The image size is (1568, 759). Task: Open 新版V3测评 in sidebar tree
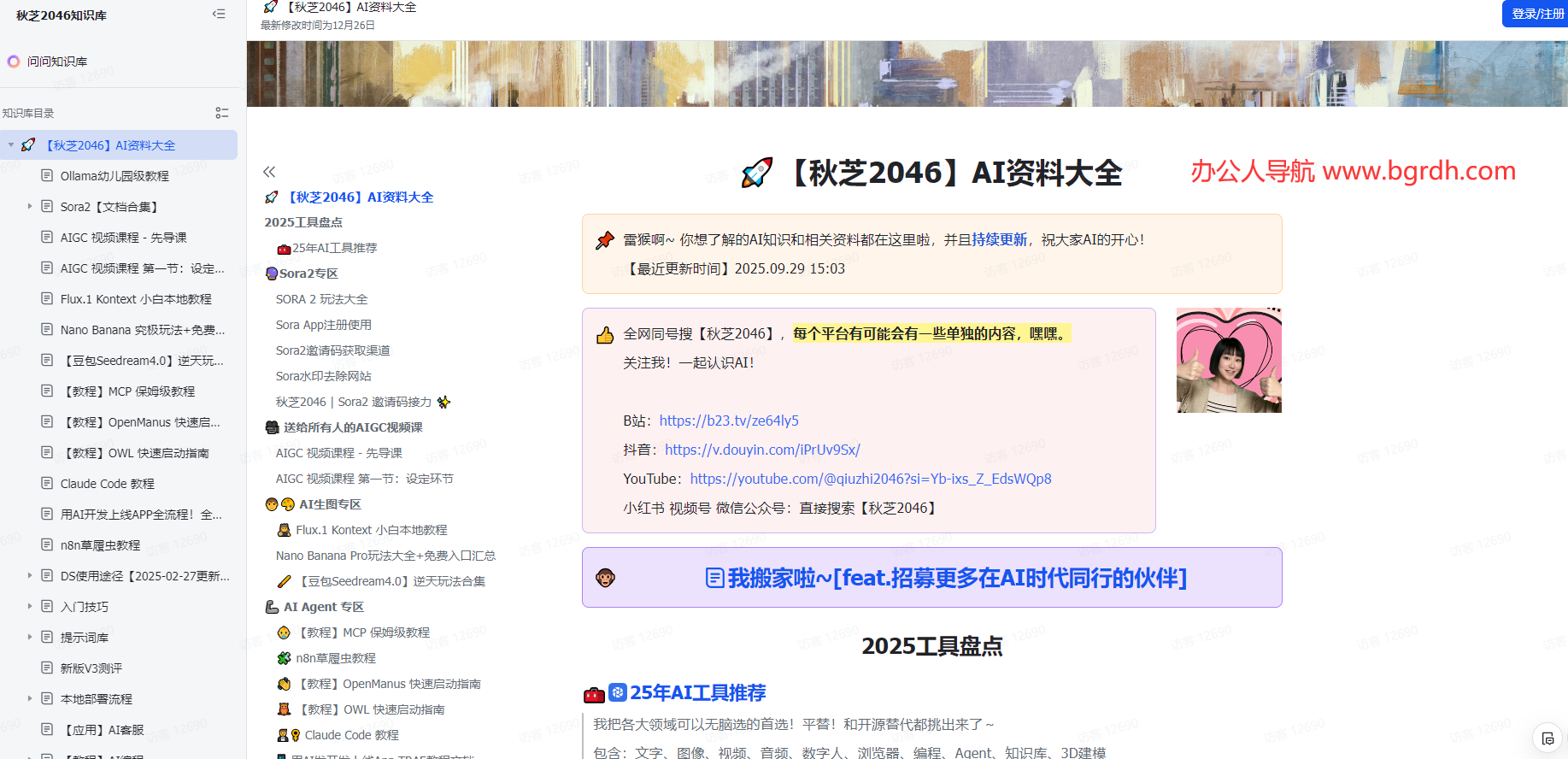pyautogui.click(x=91, y=668)
